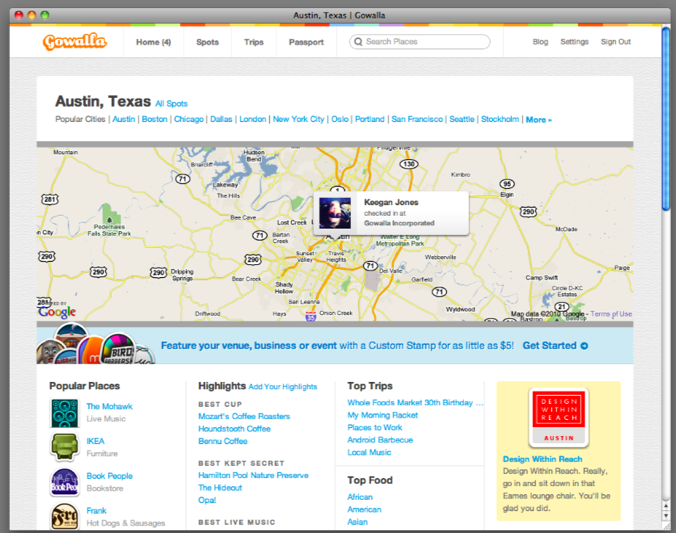The height and width of the screenshot is (533, 676).
Task: Open Settings in the header
Action: (x=574, y=42)
